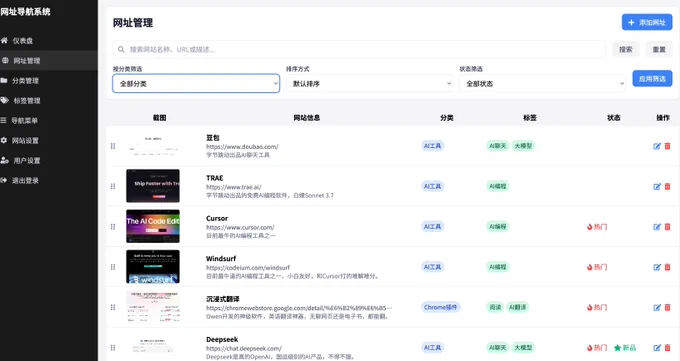Click the 阅读 tag in 沉浸式翻译 row
This screenshot has width=680, height=361.
click(x=495, y=307)
